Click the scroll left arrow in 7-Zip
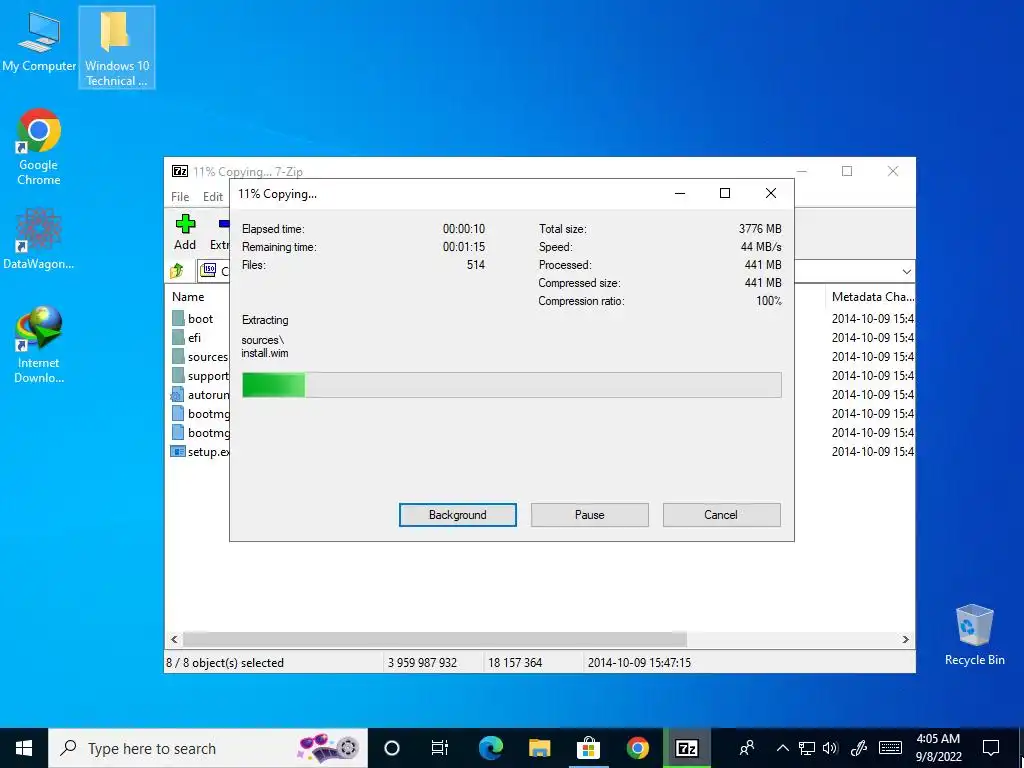This screenshot has height=768, width=1024. [174, 639]
